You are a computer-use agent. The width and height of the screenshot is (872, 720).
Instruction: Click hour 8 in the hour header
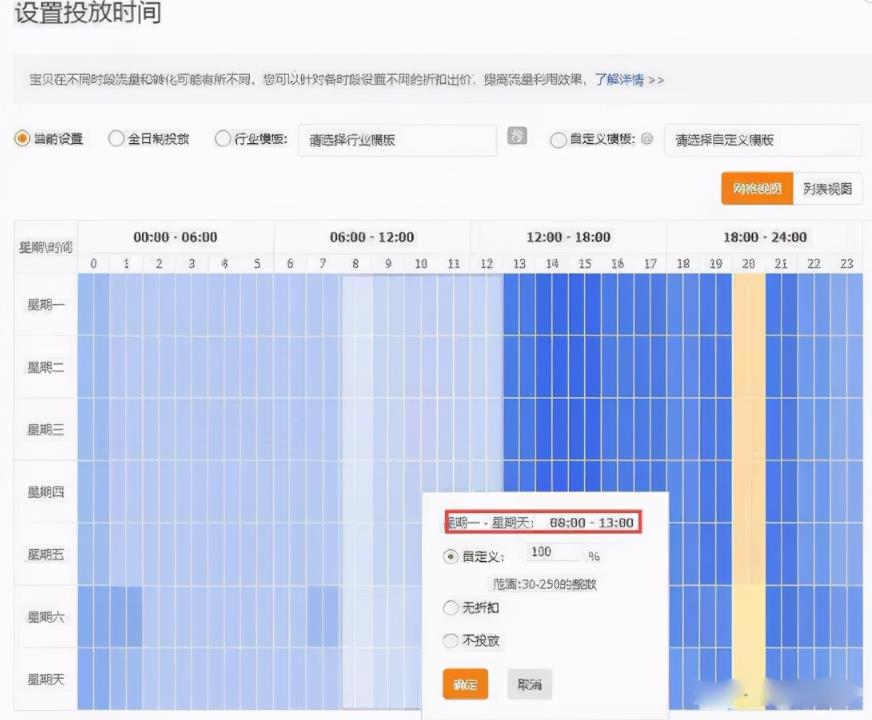[355, 264]
